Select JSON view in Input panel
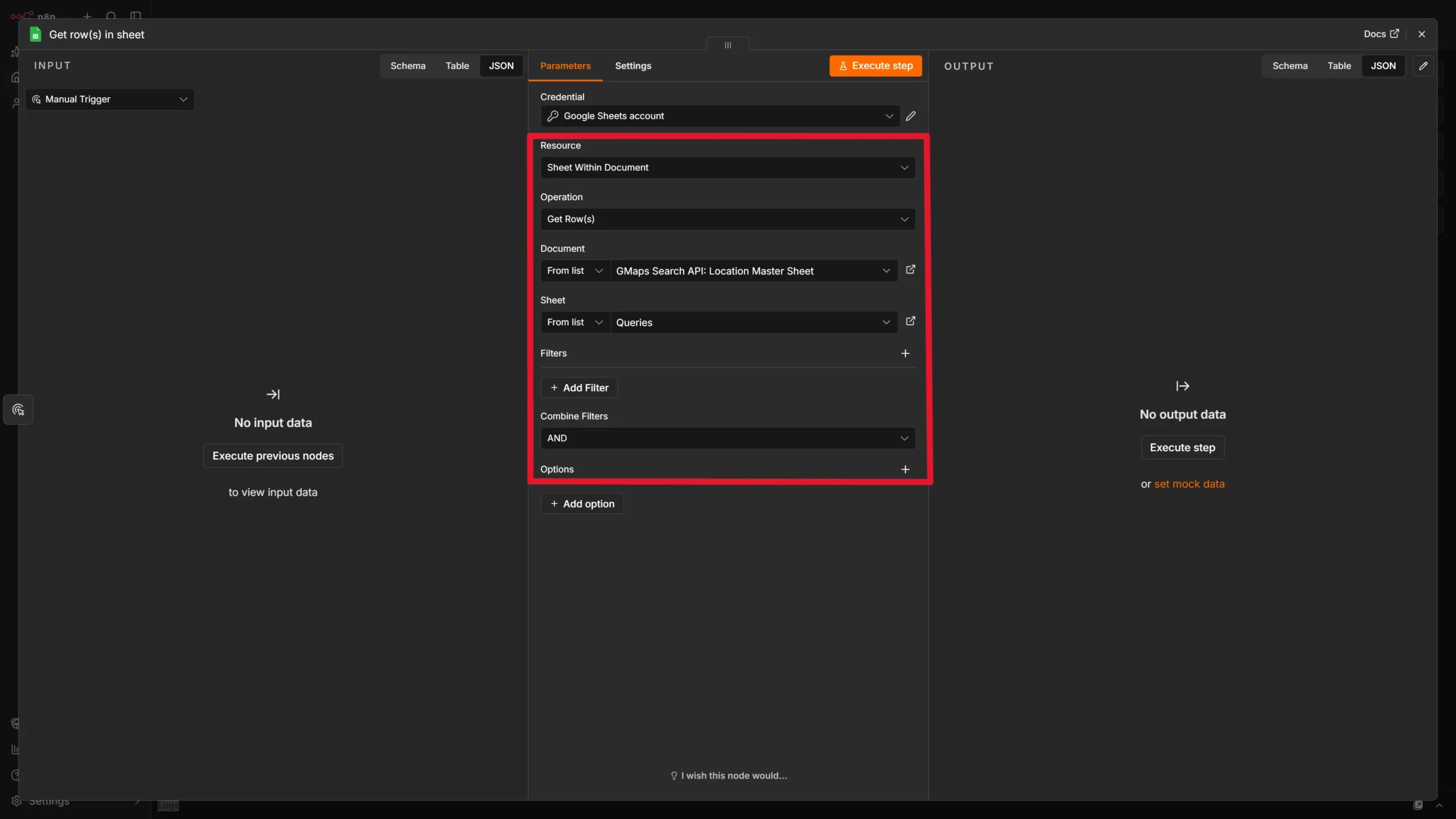The height and width of the screenshot is (819, 1456). tap(501, 66)
